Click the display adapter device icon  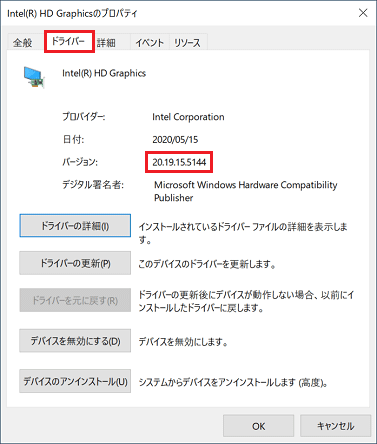[34, 77]
